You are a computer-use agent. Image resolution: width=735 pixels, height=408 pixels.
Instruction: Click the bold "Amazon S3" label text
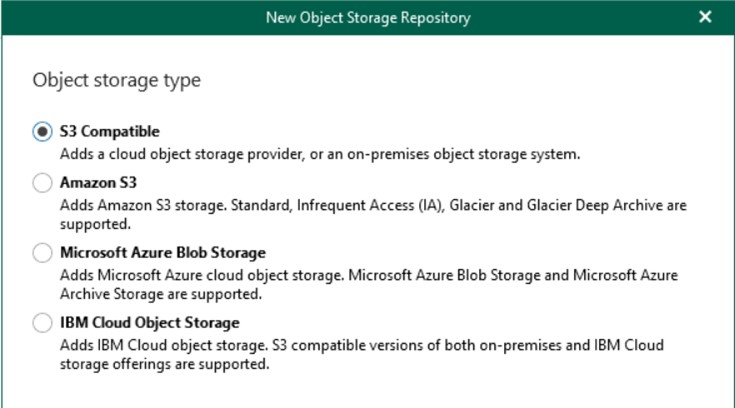(x=98, y=182)
